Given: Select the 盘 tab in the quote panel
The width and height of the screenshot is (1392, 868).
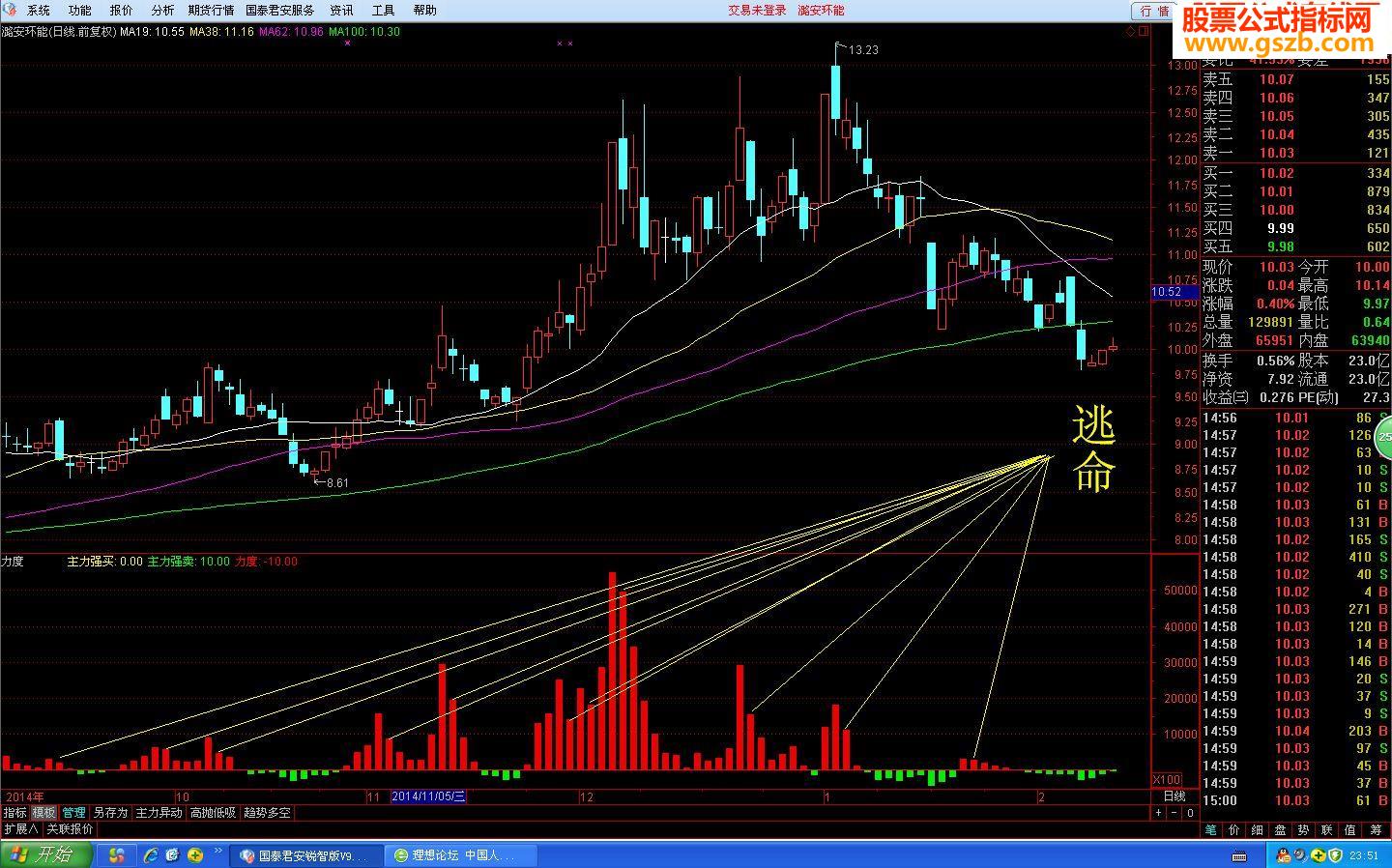Looking at the screenshot, I should pyautogui.click(x=1280, y=829).
